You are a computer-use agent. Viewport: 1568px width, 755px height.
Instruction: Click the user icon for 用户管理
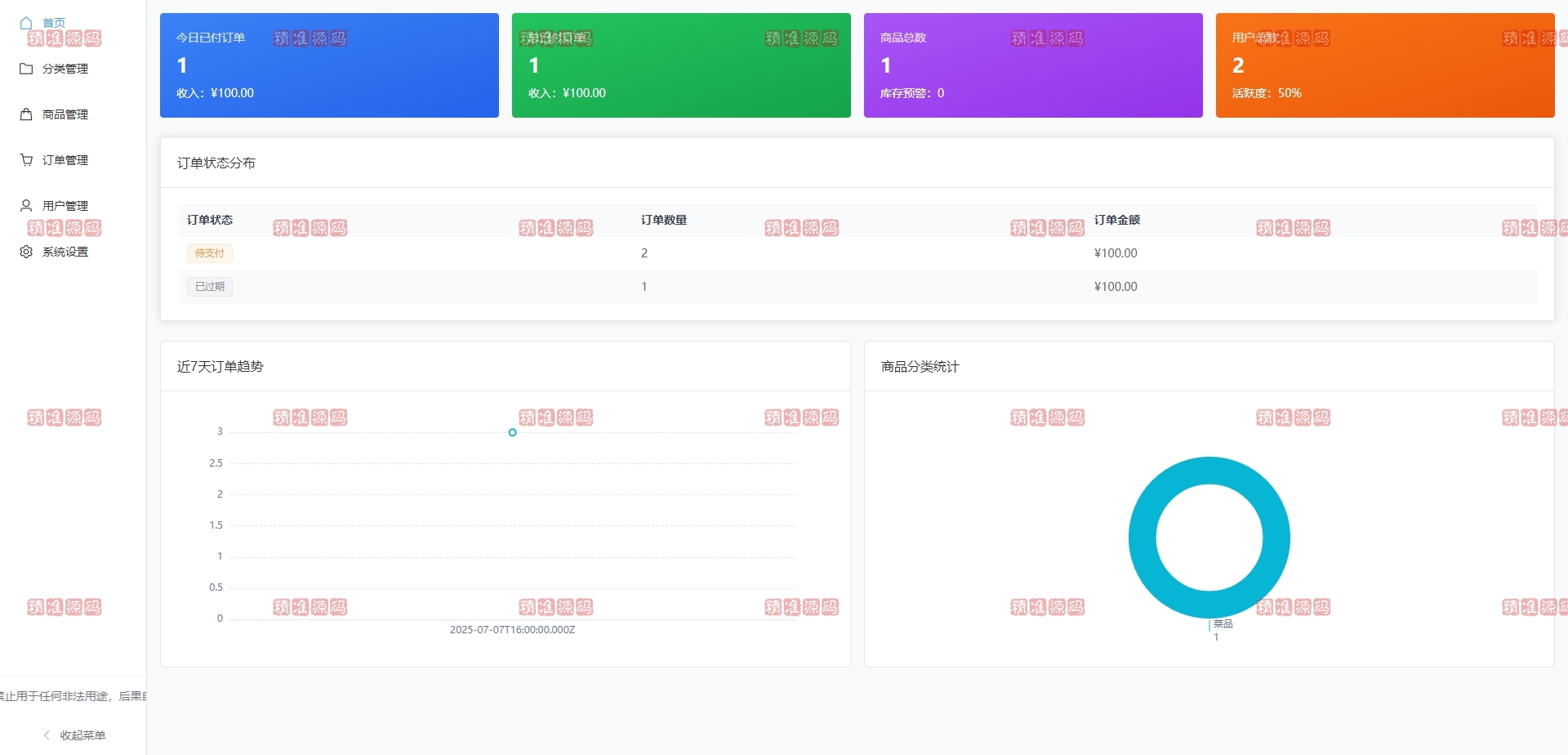[x=26, y=206]
